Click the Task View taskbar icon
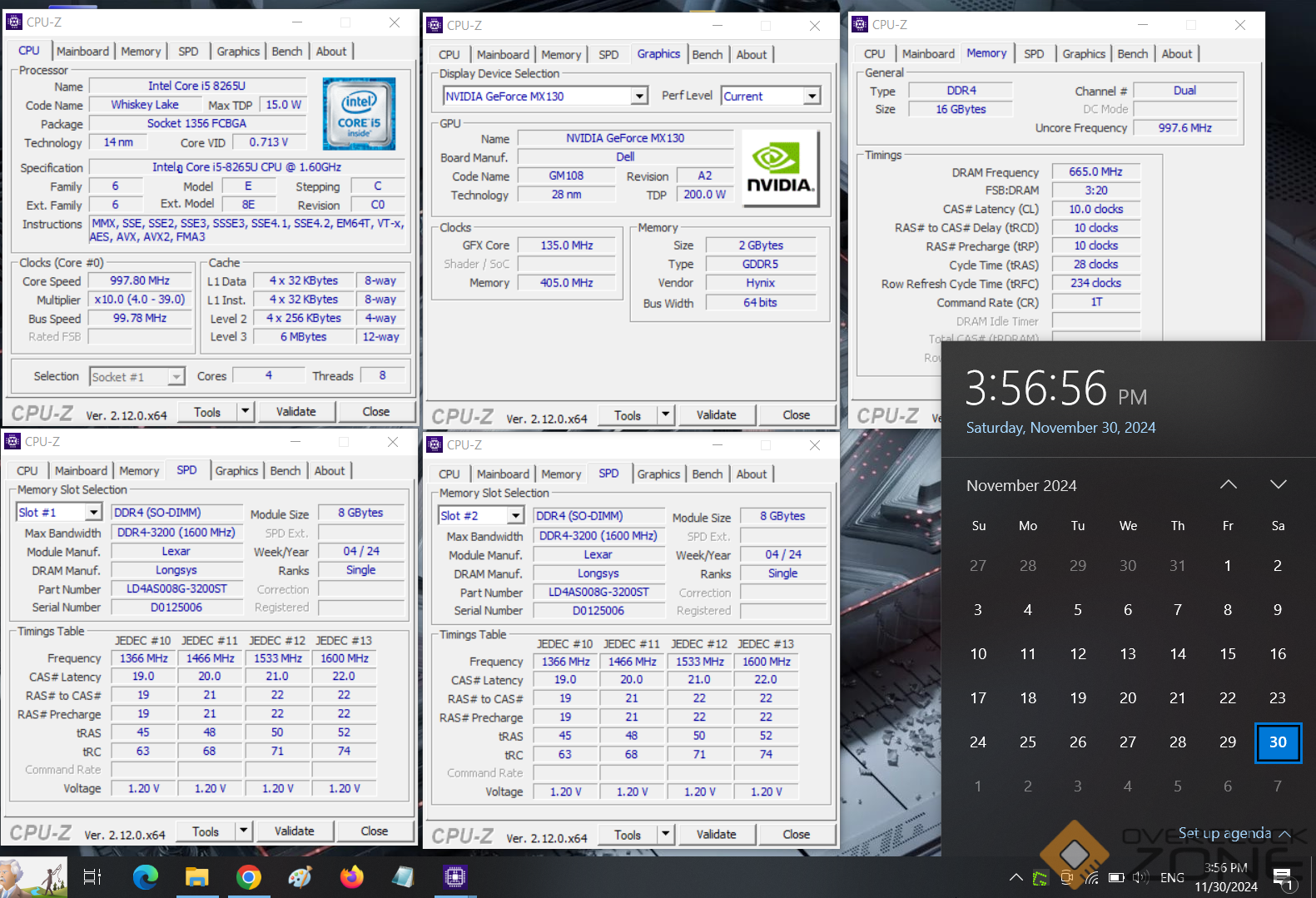 [x=92, y=876]
